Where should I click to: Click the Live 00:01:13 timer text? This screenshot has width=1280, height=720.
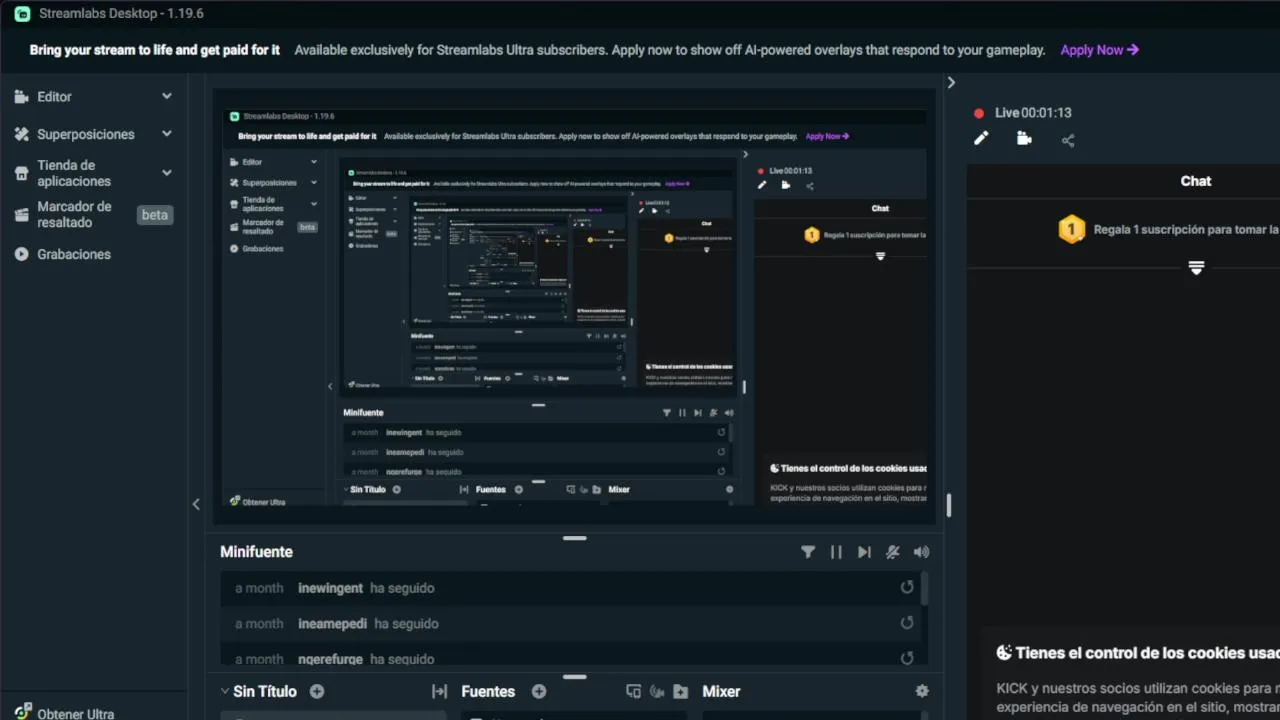click(x=1033, y=113)
